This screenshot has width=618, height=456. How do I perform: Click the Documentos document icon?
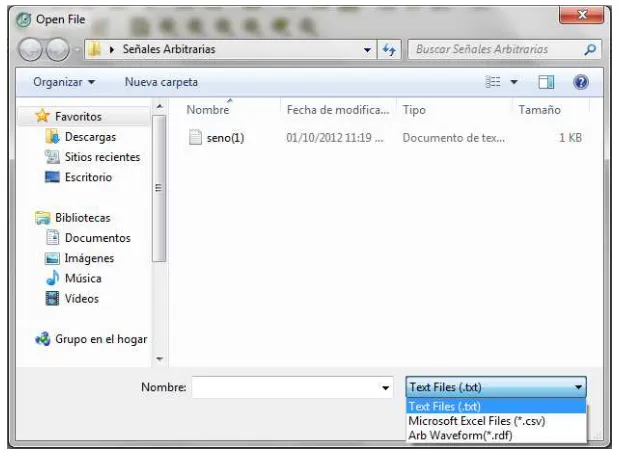[52, 237]
